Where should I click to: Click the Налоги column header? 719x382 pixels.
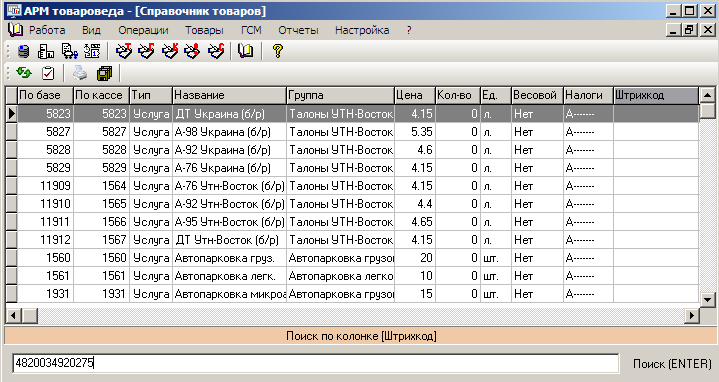coord(588,95)
